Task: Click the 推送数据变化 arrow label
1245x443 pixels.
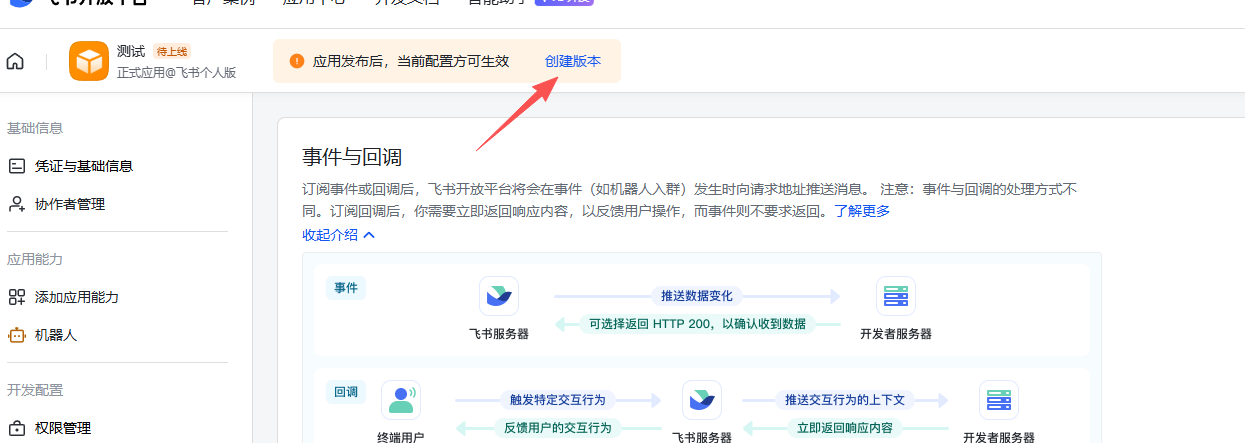Action: (x=697, y=296)
